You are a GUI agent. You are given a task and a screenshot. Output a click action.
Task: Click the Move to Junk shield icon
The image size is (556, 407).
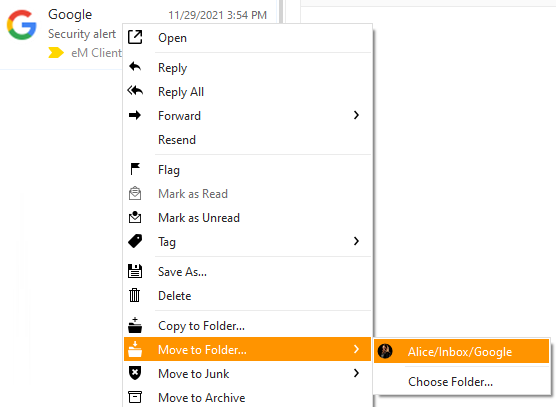click(x=135, y=373)
